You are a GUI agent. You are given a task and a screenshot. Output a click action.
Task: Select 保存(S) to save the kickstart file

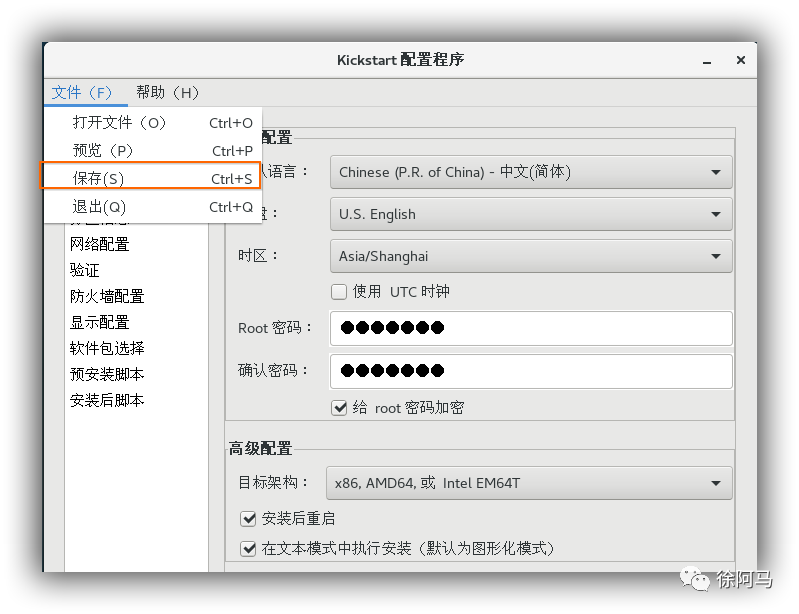pos(151,178)
